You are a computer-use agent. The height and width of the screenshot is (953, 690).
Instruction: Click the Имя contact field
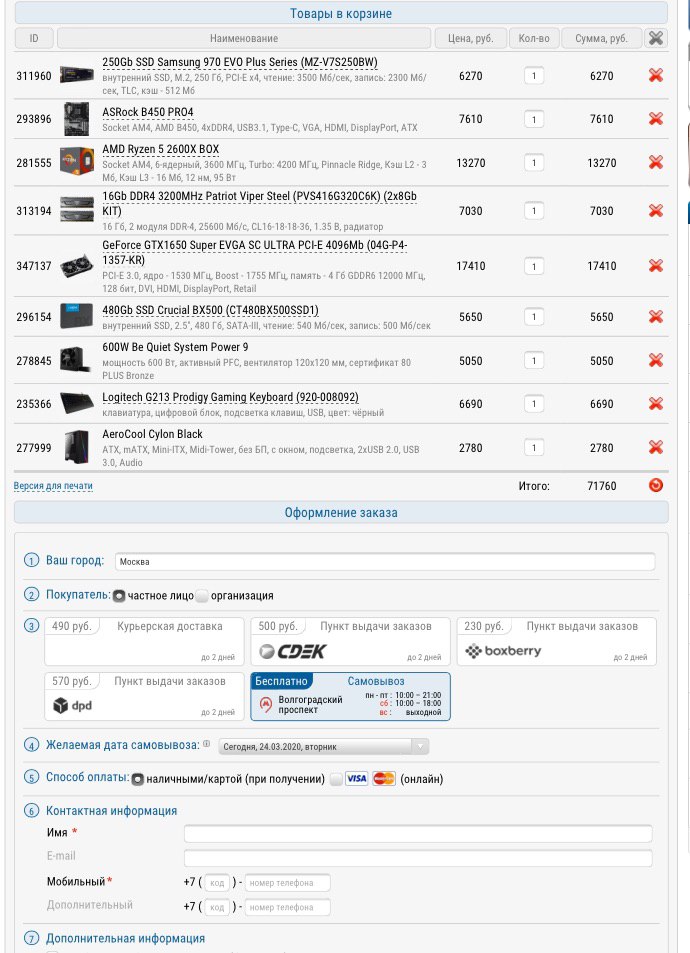pyautogui.click(x=418, y=833)
